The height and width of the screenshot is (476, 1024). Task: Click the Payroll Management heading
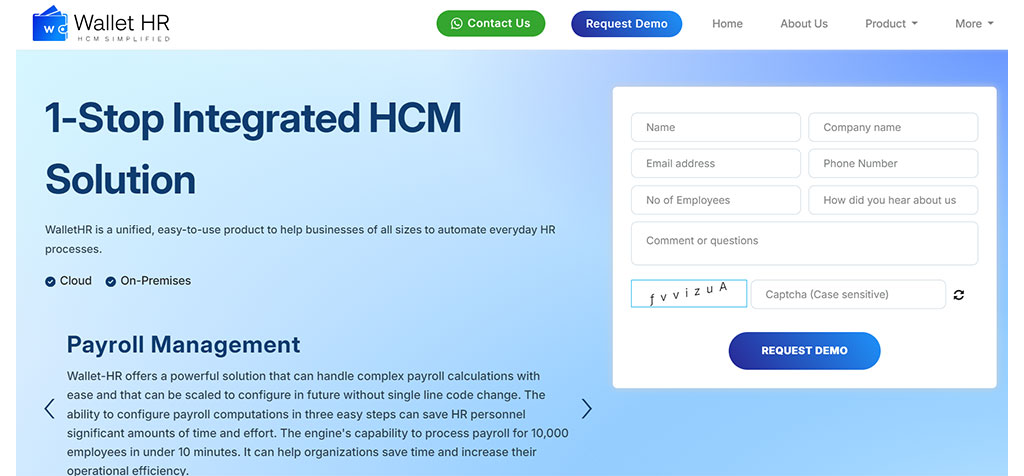tap(184, 344)
